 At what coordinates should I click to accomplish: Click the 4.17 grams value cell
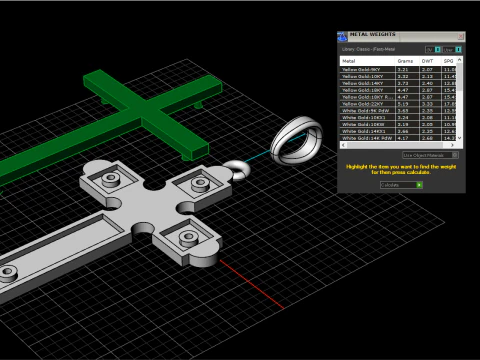coord(407,138)
